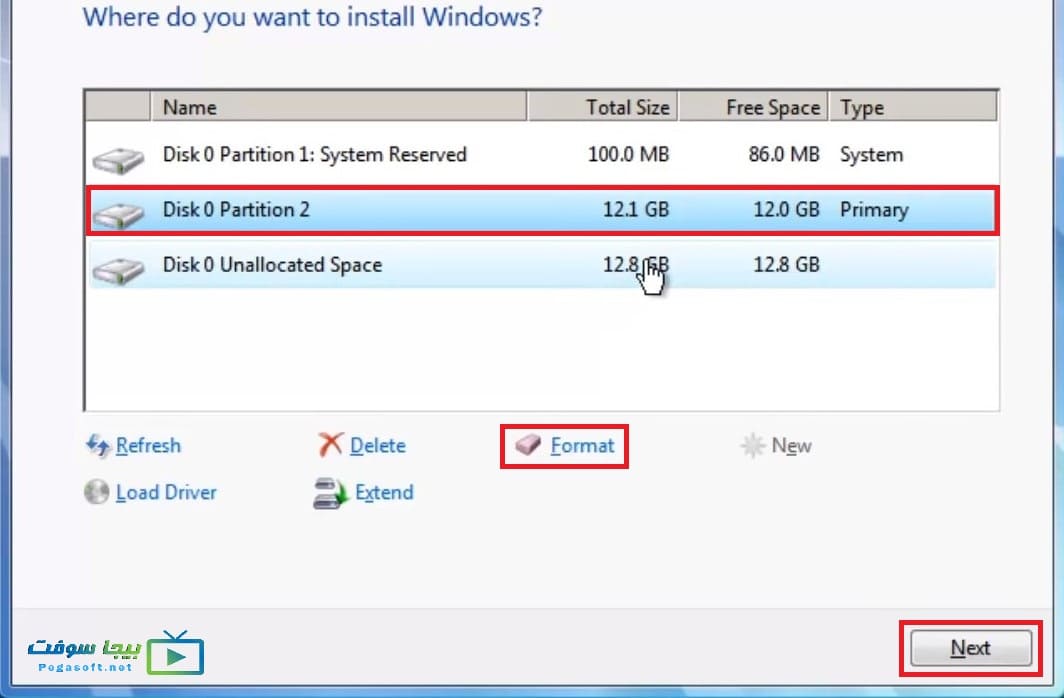
Task: Sort by the Free Space column header
Action: [753, 107]
